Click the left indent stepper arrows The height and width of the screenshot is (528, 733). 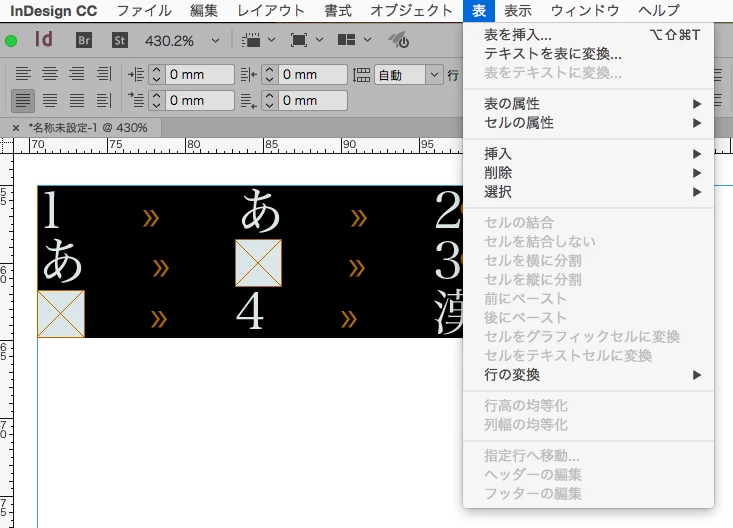[x=157, y=74]
